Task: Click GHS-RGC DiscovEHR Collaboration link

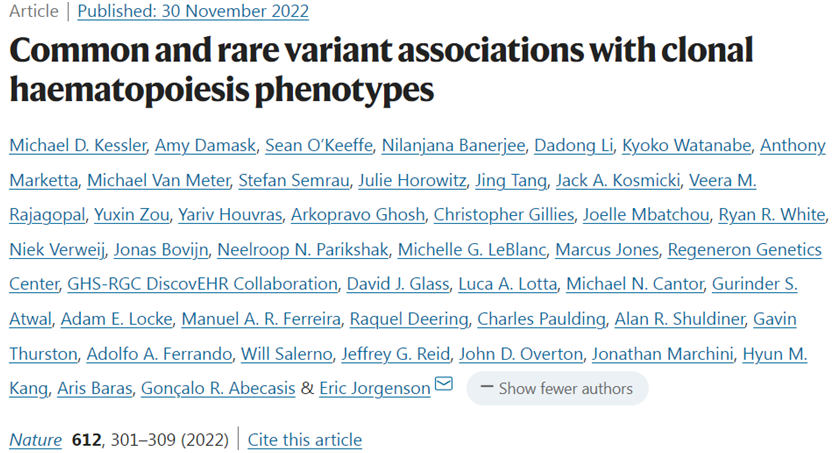Action: pyautogui.click(x=201, y=284)
